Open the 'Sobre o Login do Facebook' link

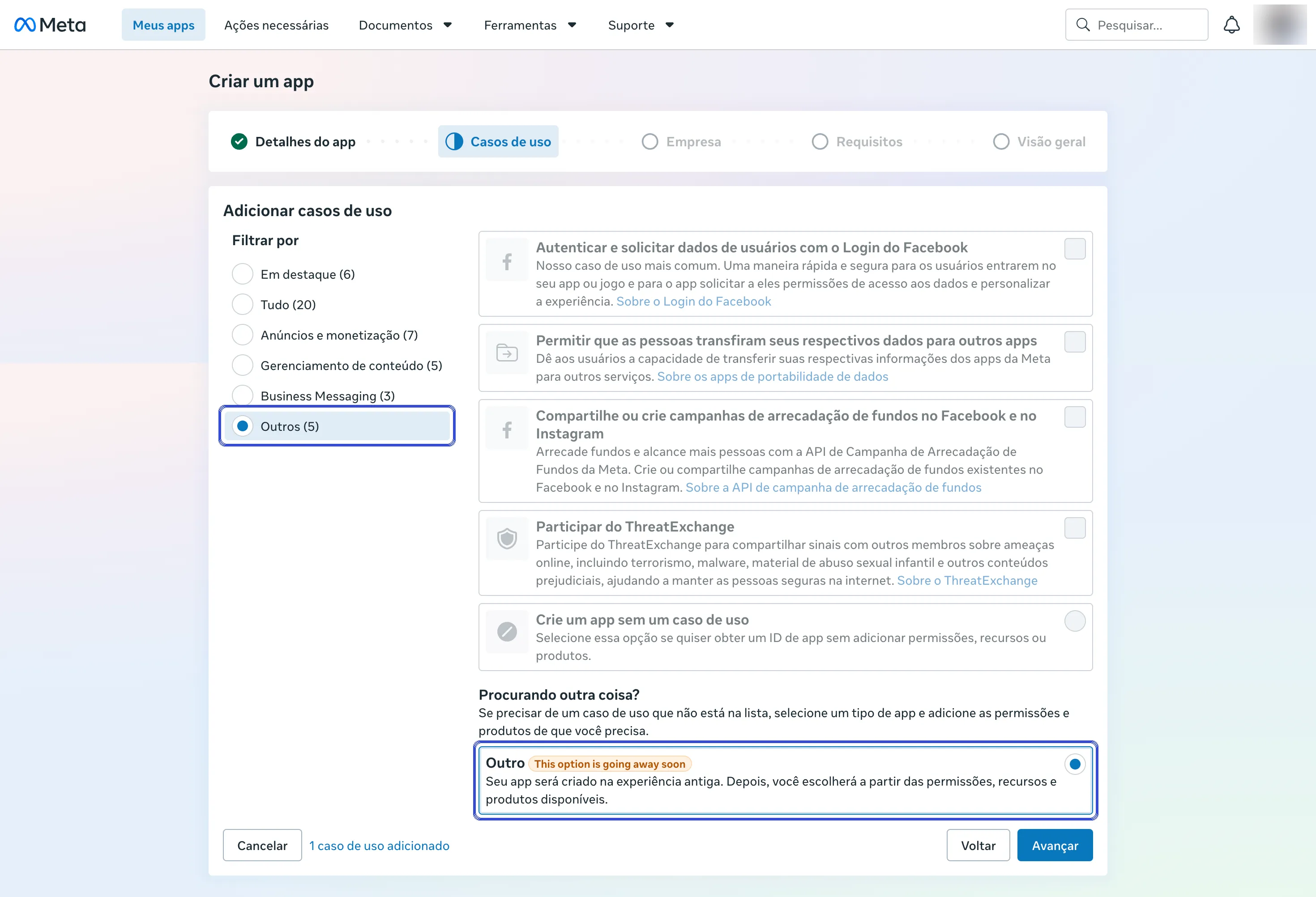pyautogui.click(x=694, y=302)
